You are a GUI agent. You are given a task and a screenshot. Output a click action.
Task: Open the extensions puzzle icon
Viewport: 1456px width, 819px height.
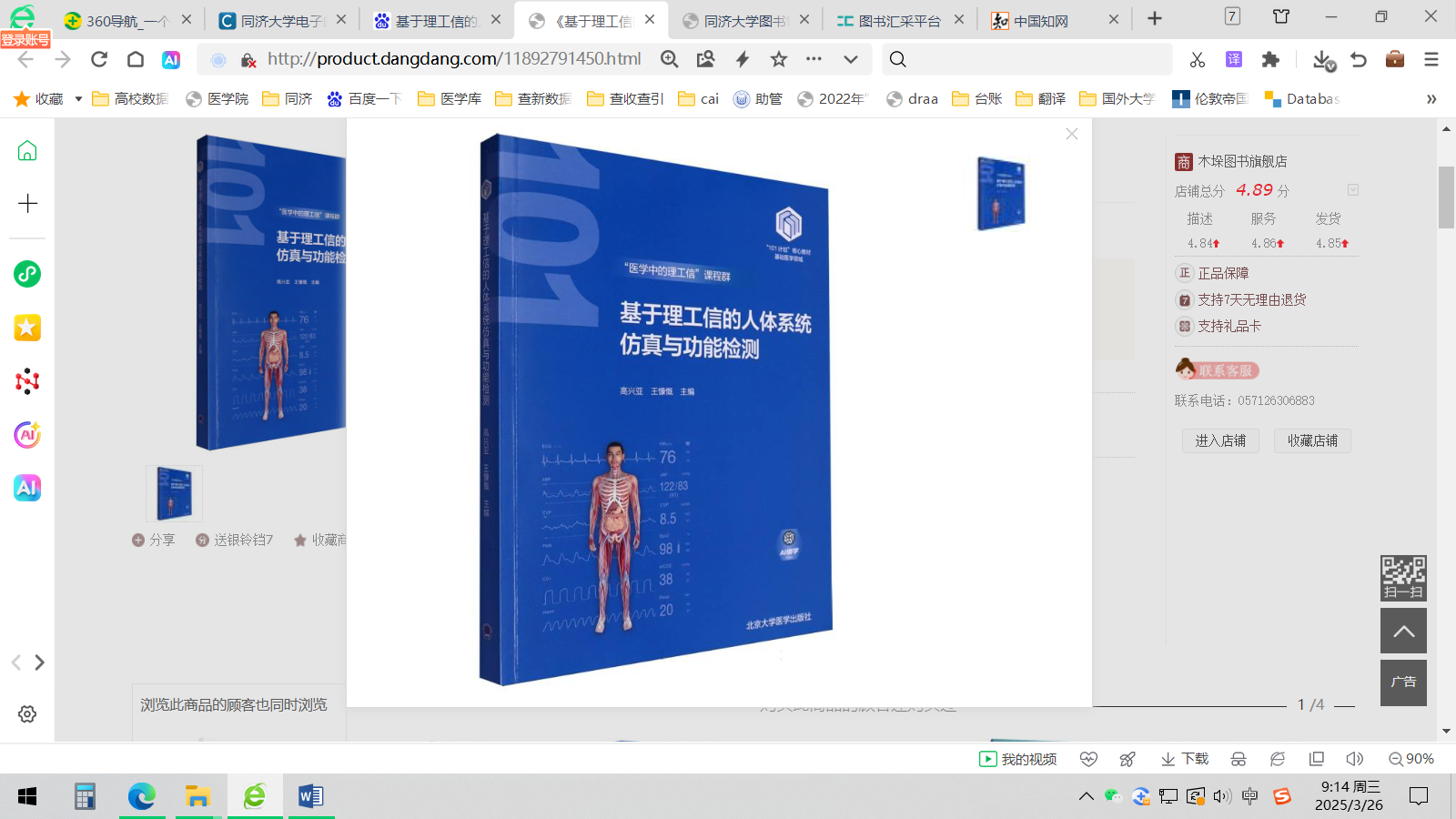point(1270,59)
